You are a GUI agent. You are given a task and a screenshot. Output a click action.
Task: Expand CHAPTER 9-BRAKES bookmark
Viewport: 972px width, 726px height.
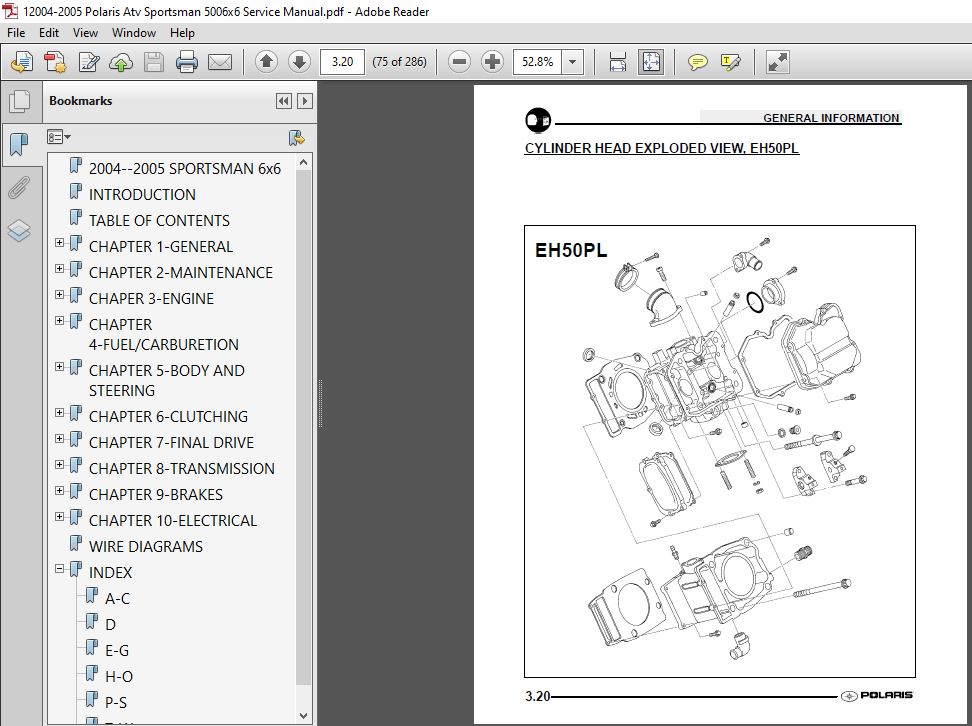(x=60, y=490)
